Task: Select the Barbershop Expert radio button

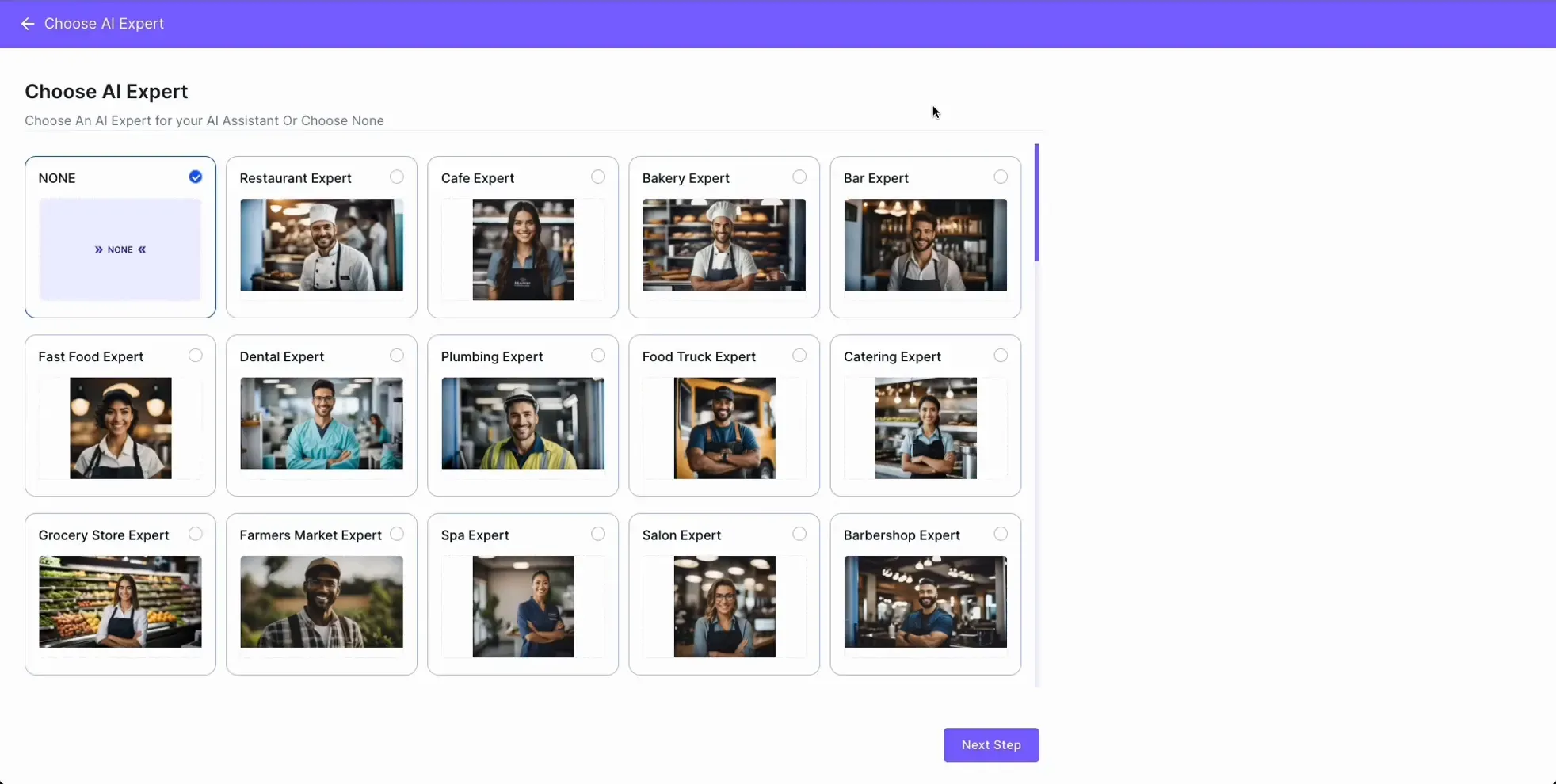Action: 1001,534
